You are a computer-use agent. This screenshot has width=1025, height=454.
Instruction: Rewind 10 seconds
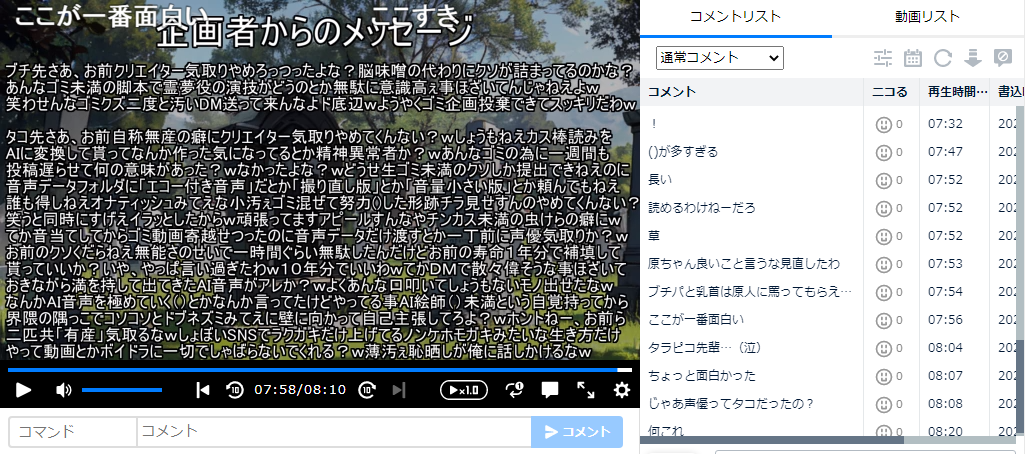[235, 391]
